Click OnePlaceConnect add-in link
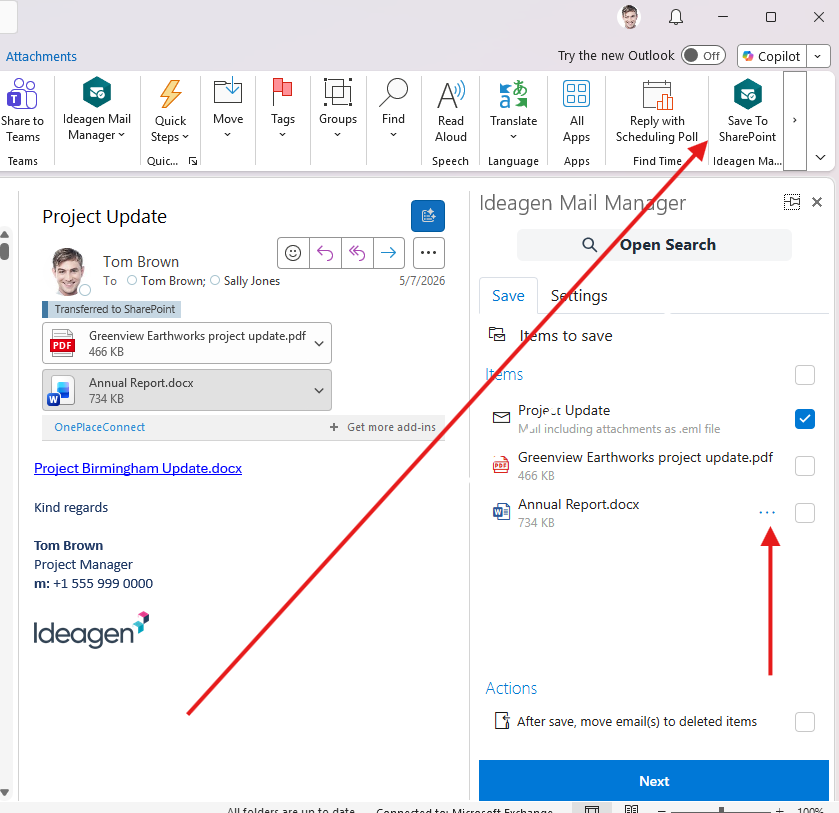 pyautogui.click(x=100, y=427)
